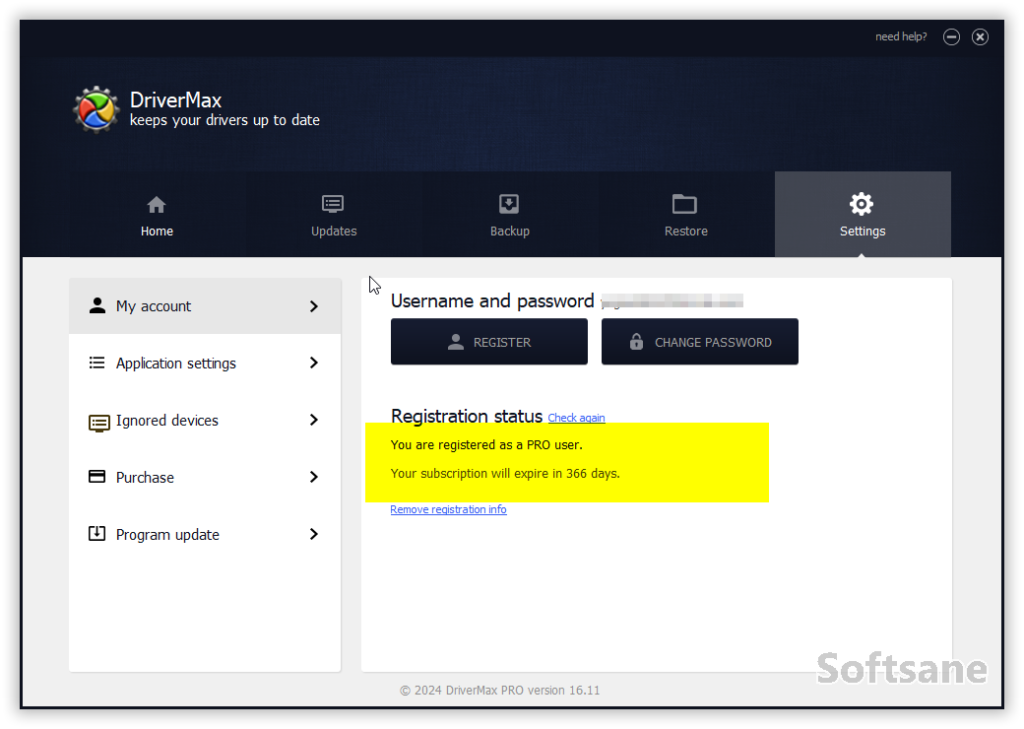This screenshot has height=729, width=1024.
Task: Click the Purchase credit card icon
Action: [x=97, y=476]
